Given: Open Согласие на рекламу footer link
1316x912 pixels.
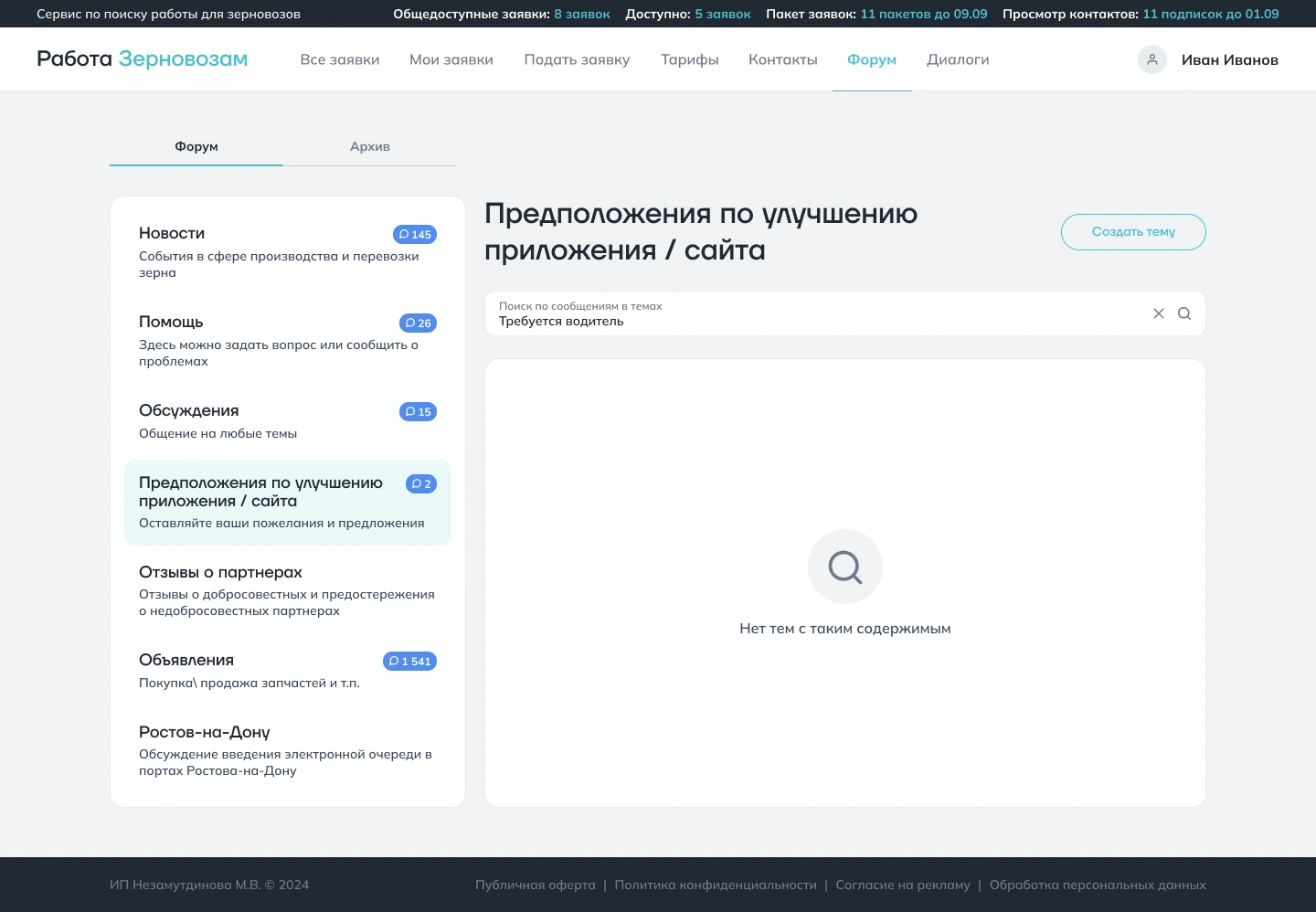Looking at the screenshot, I should click(x=903, y=885).
